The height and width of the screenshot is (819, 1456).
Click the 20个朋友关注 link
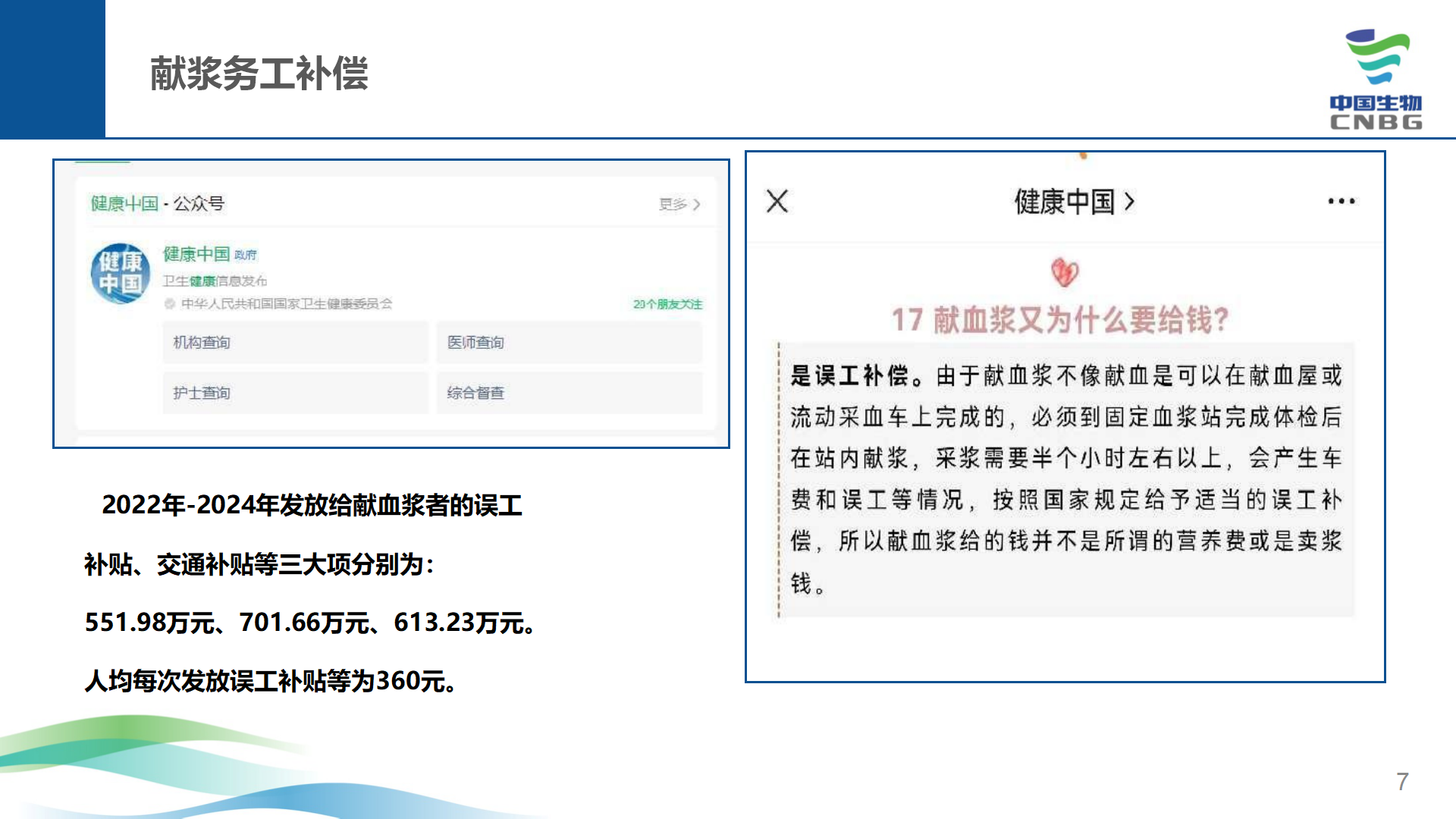pyautogui.click(x=667, y=304)
